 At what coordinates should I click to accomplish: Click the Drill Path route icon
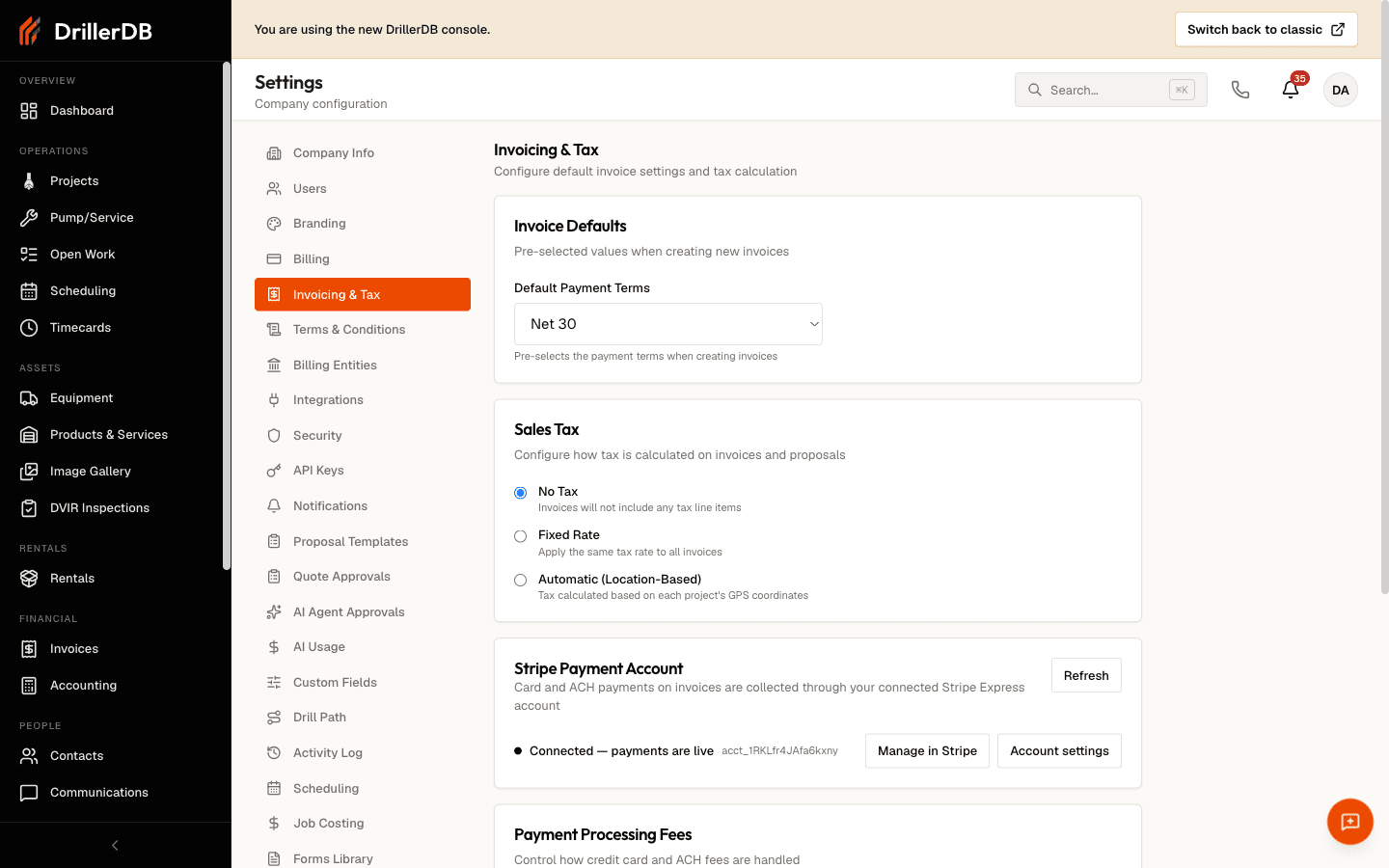pos(274,718)
